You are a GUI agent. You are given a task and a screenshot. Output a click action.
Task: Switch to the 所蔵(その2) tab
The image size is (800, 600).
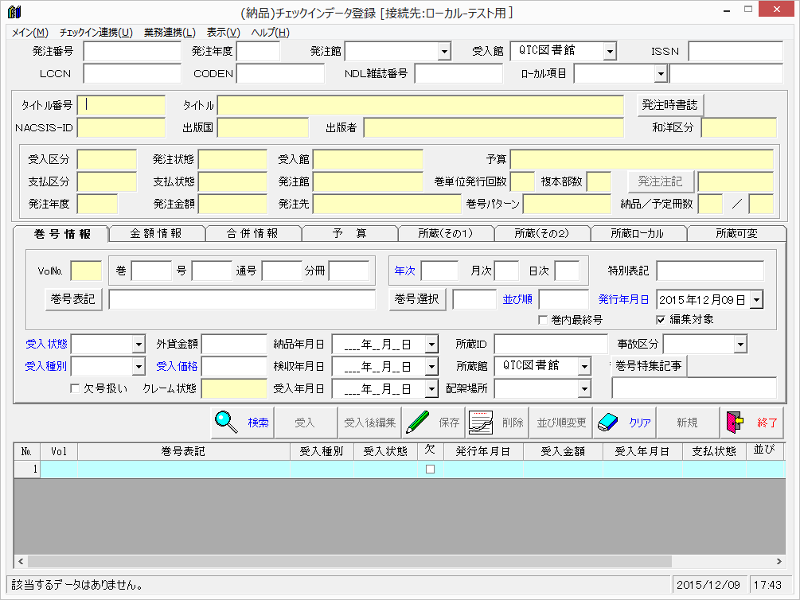click(x=542, y=234)
